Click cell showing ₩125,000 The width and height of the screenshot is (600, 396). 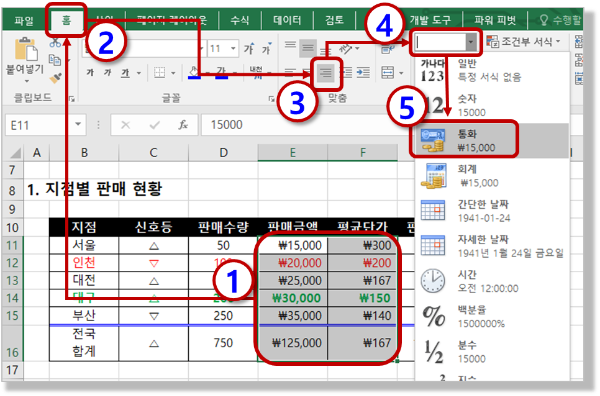293,343
